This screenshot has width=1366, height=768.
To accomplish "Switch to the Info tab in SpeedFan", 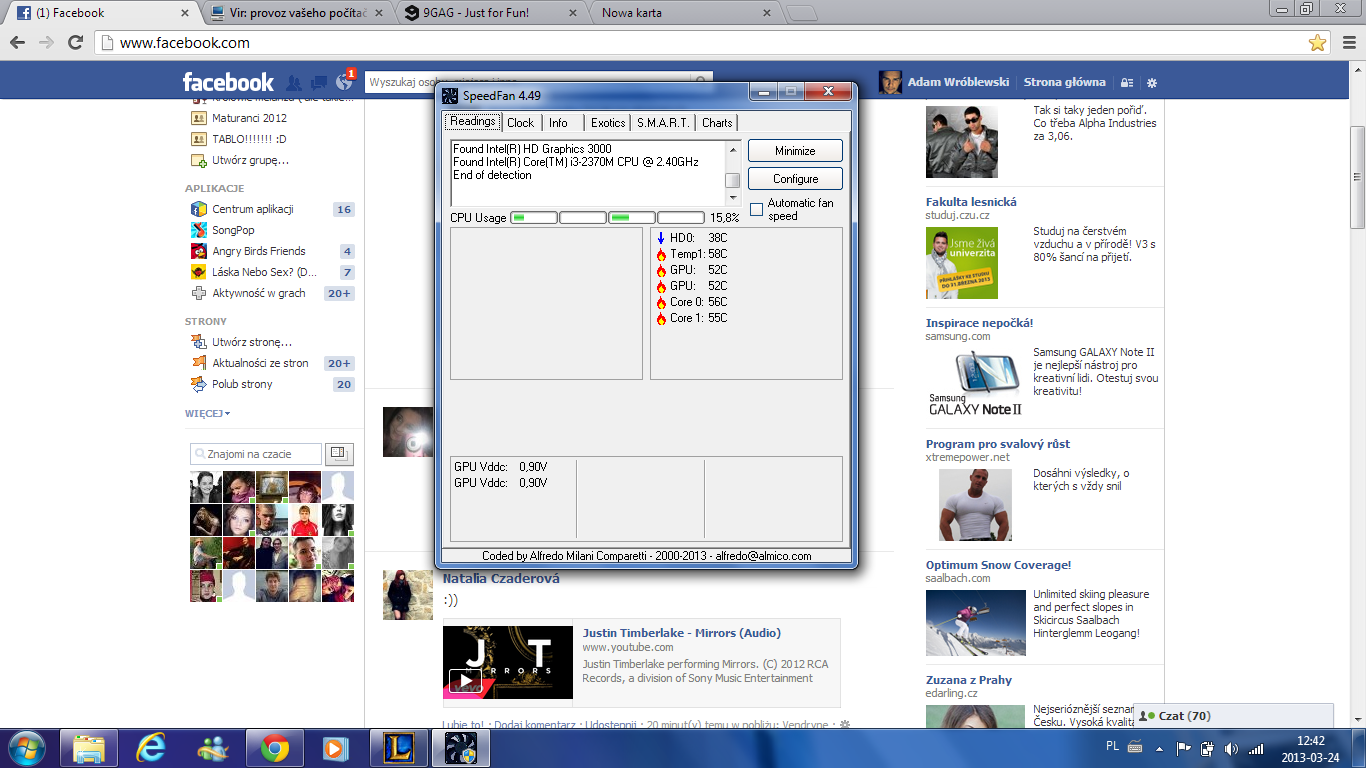I will point(558,123).
